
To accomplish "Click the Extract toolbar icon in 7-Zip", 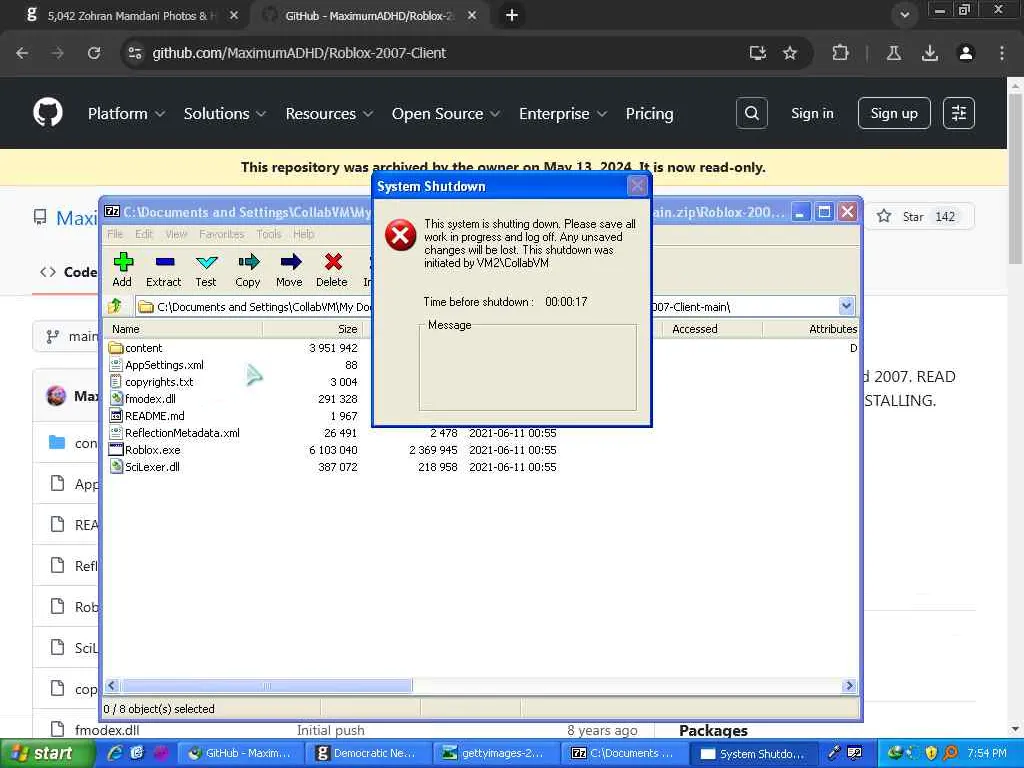I will [x=163, y=270].
